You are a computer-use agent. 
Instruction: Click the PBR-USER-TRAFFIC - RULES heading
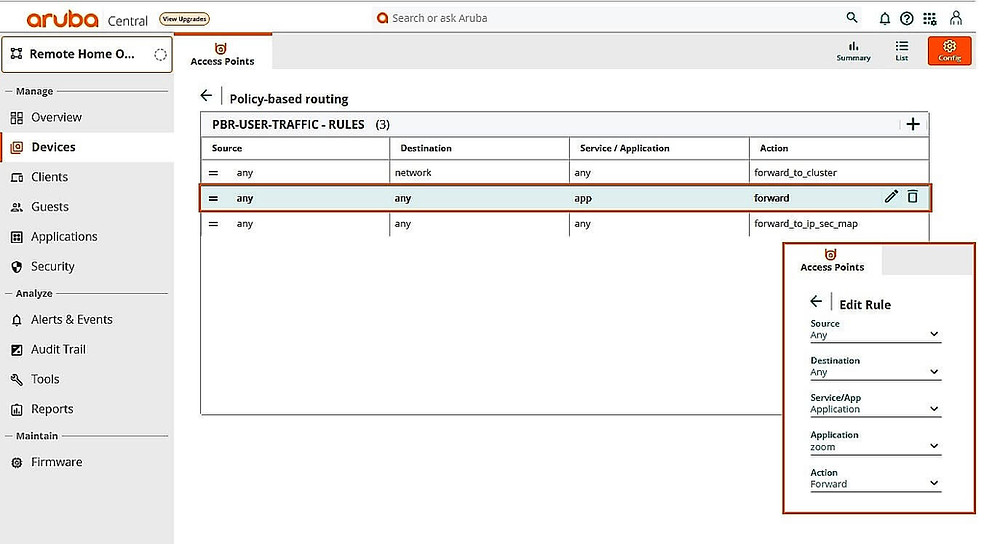(x=288, y=124)
